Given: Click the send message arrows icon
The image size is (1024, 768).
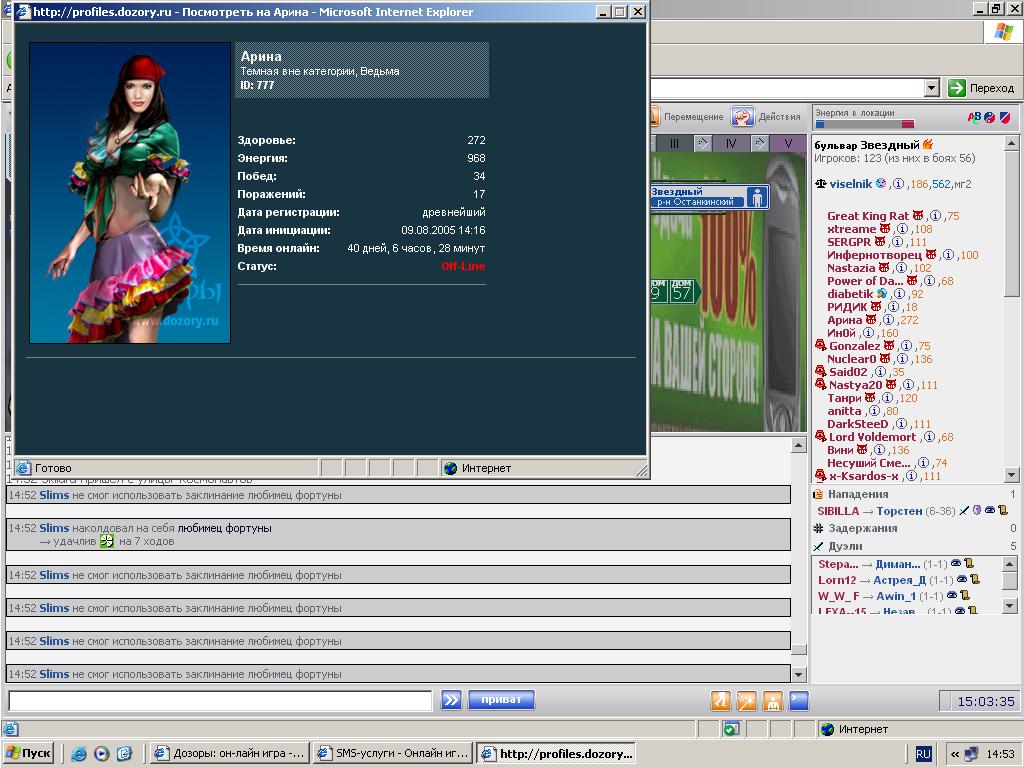Looking at the screenshot, I should coord(451,700).
